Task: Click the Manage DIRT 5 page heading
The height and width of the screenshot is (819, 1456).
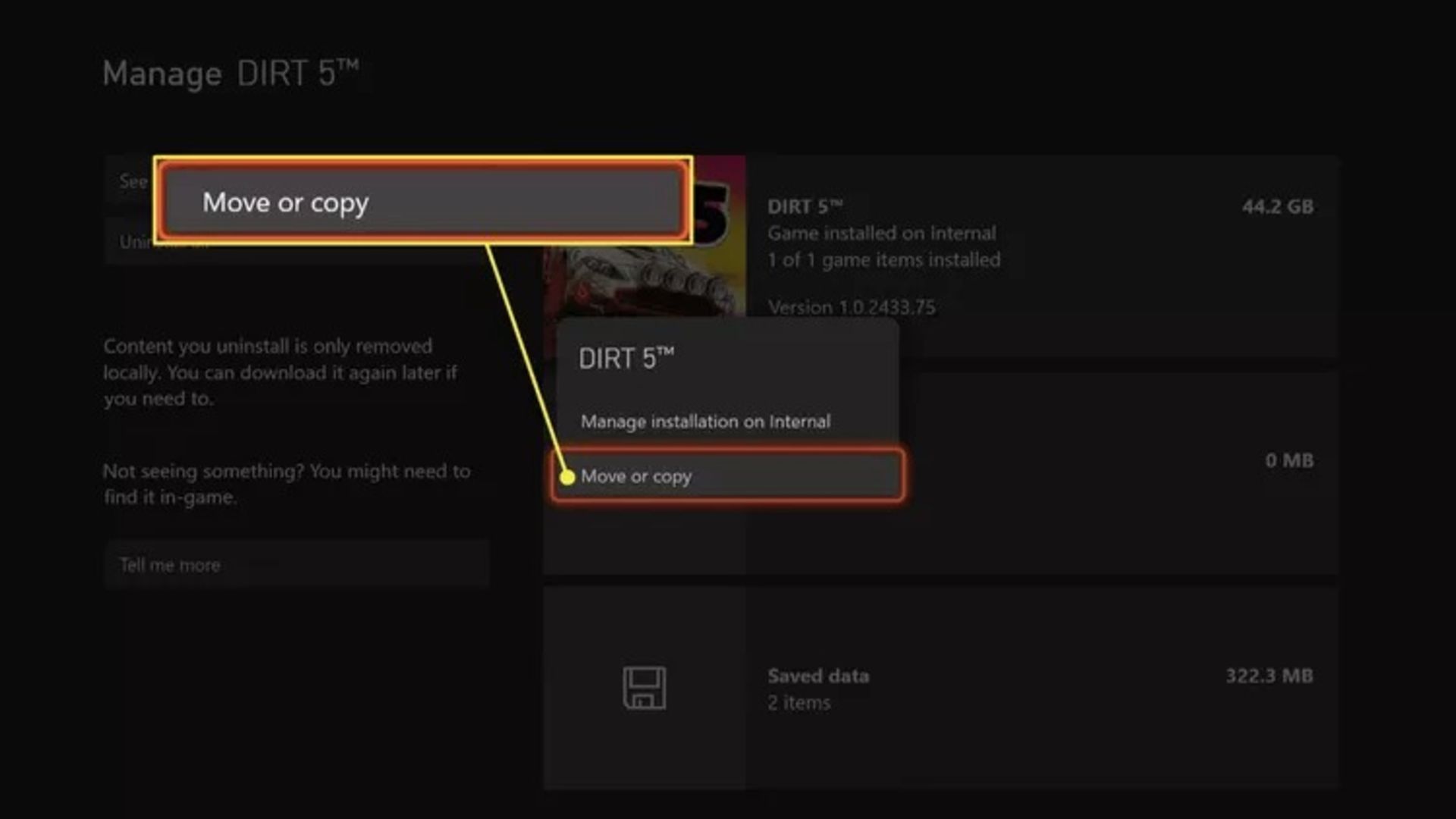Action: click(231, 74)
